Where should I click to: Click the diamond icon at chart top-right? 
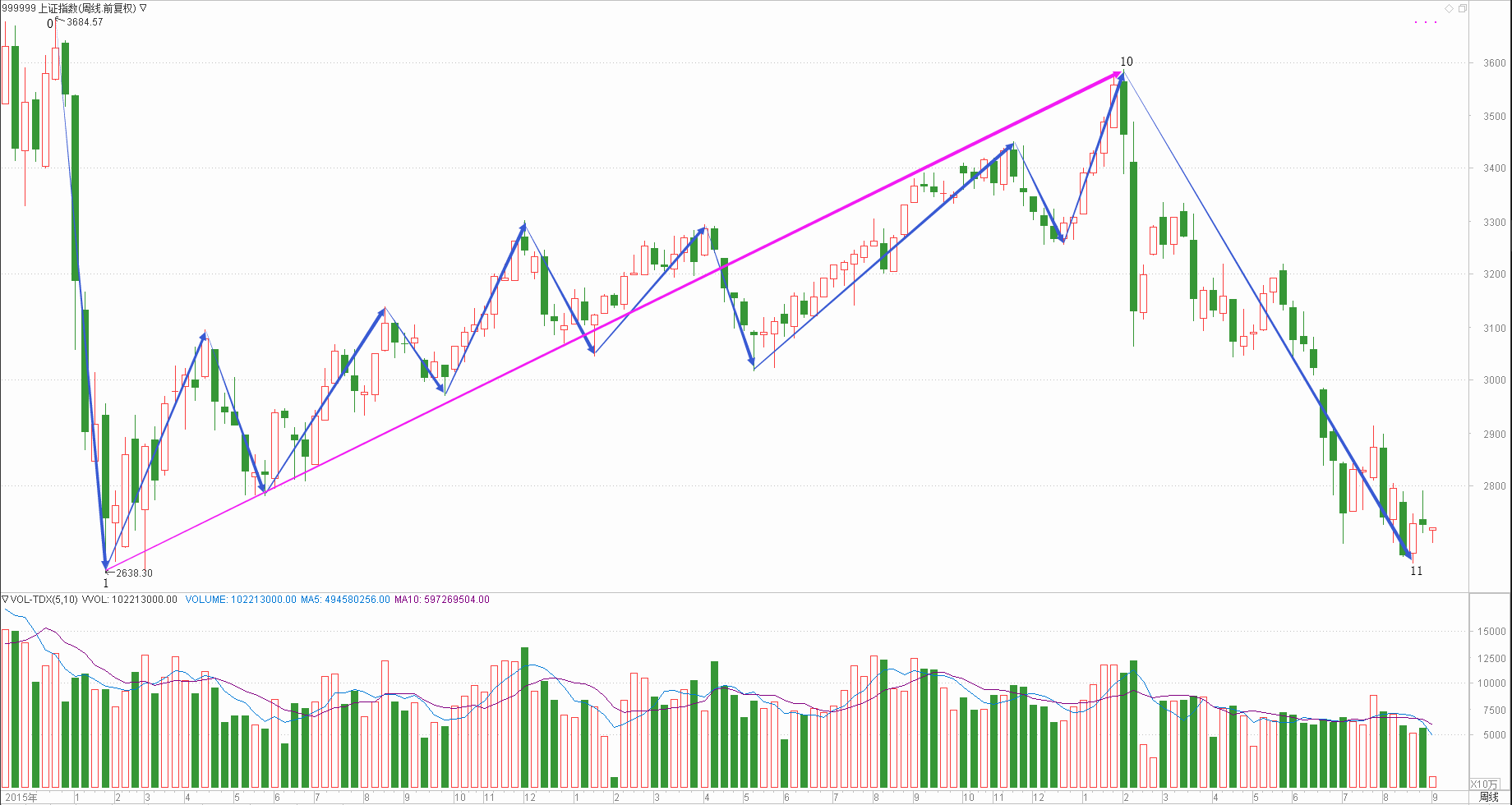[x=1449, y=8]
